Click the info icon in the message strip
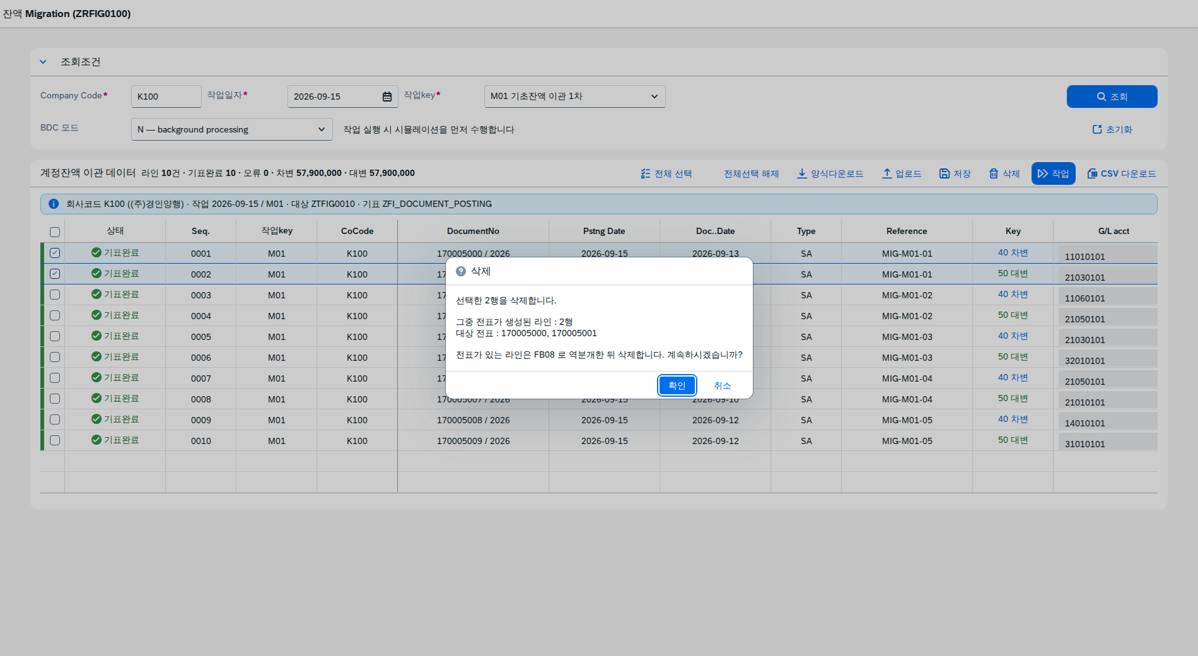 (53, 204)
